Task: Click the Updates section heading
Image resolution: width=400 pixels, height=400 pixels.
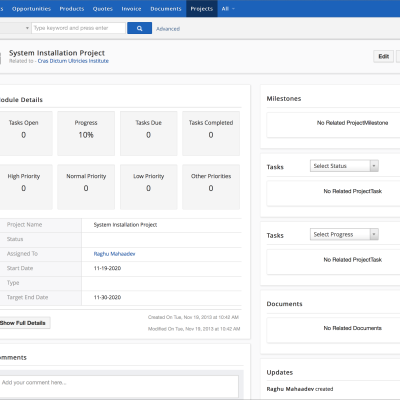Action: tap(280, 373)
